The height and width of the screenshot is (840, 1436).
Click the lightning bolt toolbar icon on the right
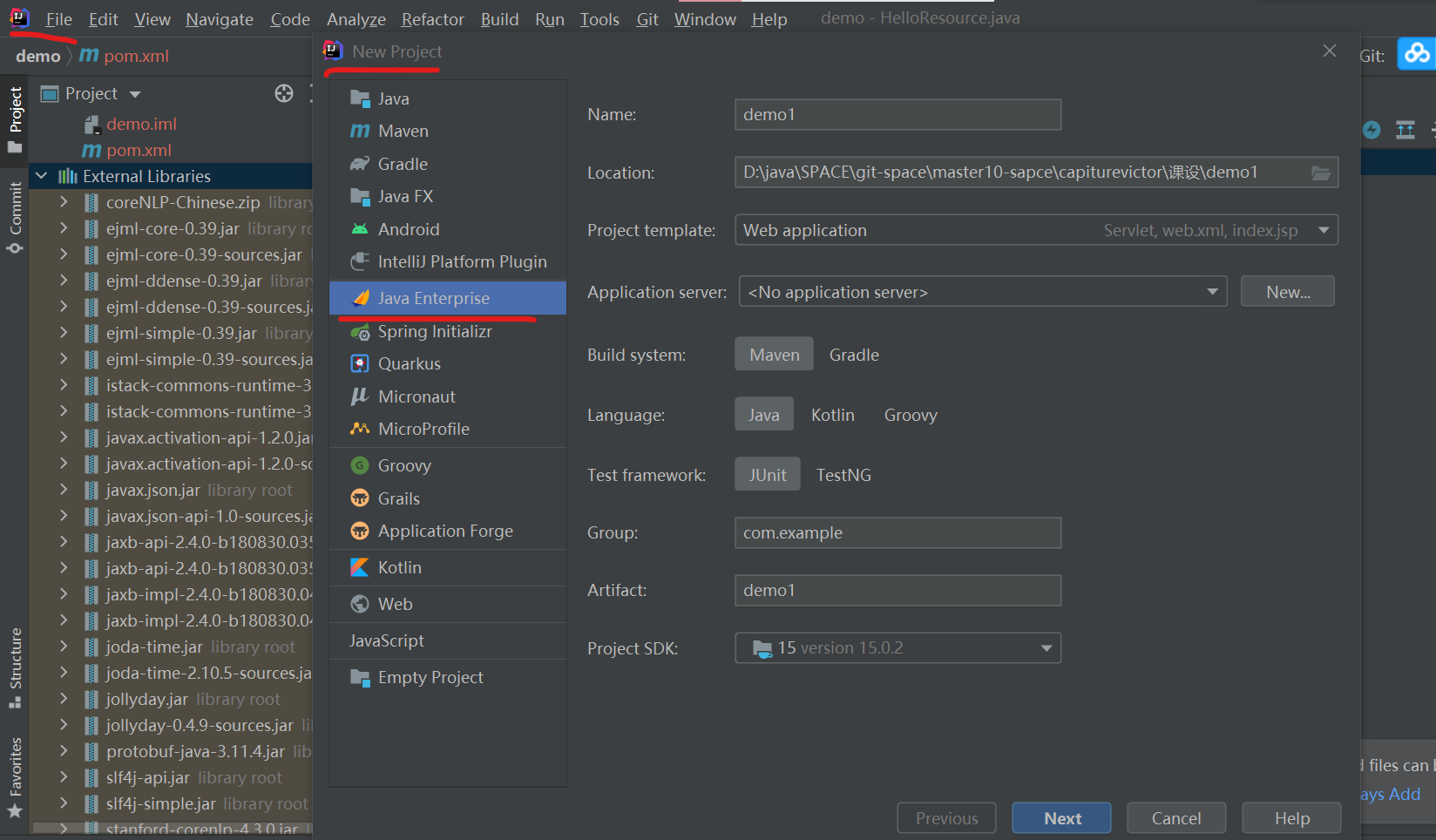(x=1372, y=130)
